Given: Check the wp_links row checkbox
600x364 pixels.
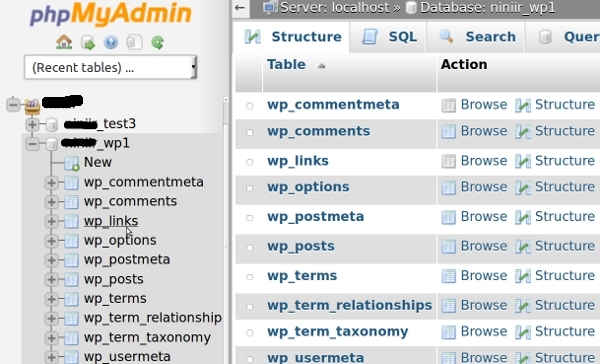Looking at the screenshot, I should tap(249, 162).
